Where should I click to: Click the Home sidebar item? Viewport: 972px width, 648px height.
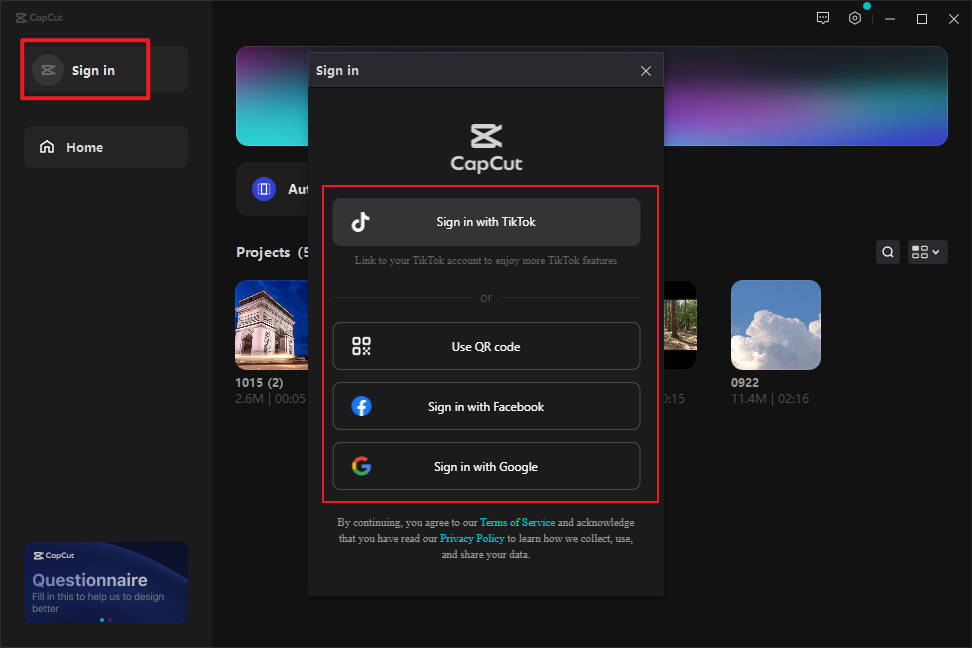click(x=106, y=147)
